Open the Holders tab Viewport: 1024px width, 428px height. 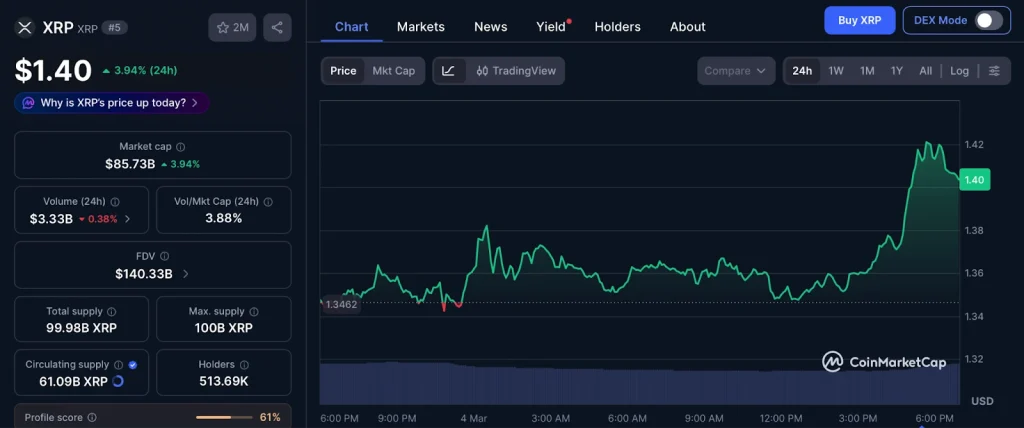point(617,27)
